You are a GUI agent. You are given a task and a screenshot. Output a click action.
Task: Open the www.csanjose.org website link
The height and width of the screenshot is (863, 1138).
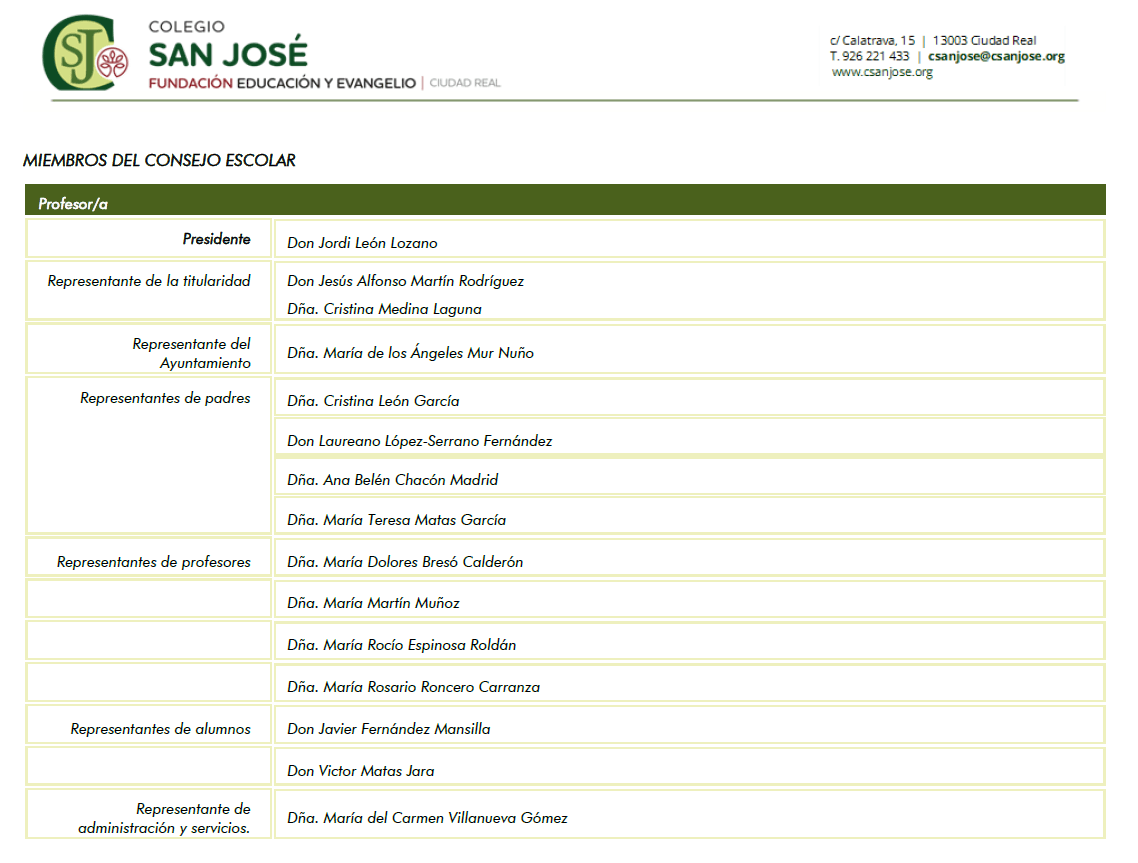tap(882, 72)
